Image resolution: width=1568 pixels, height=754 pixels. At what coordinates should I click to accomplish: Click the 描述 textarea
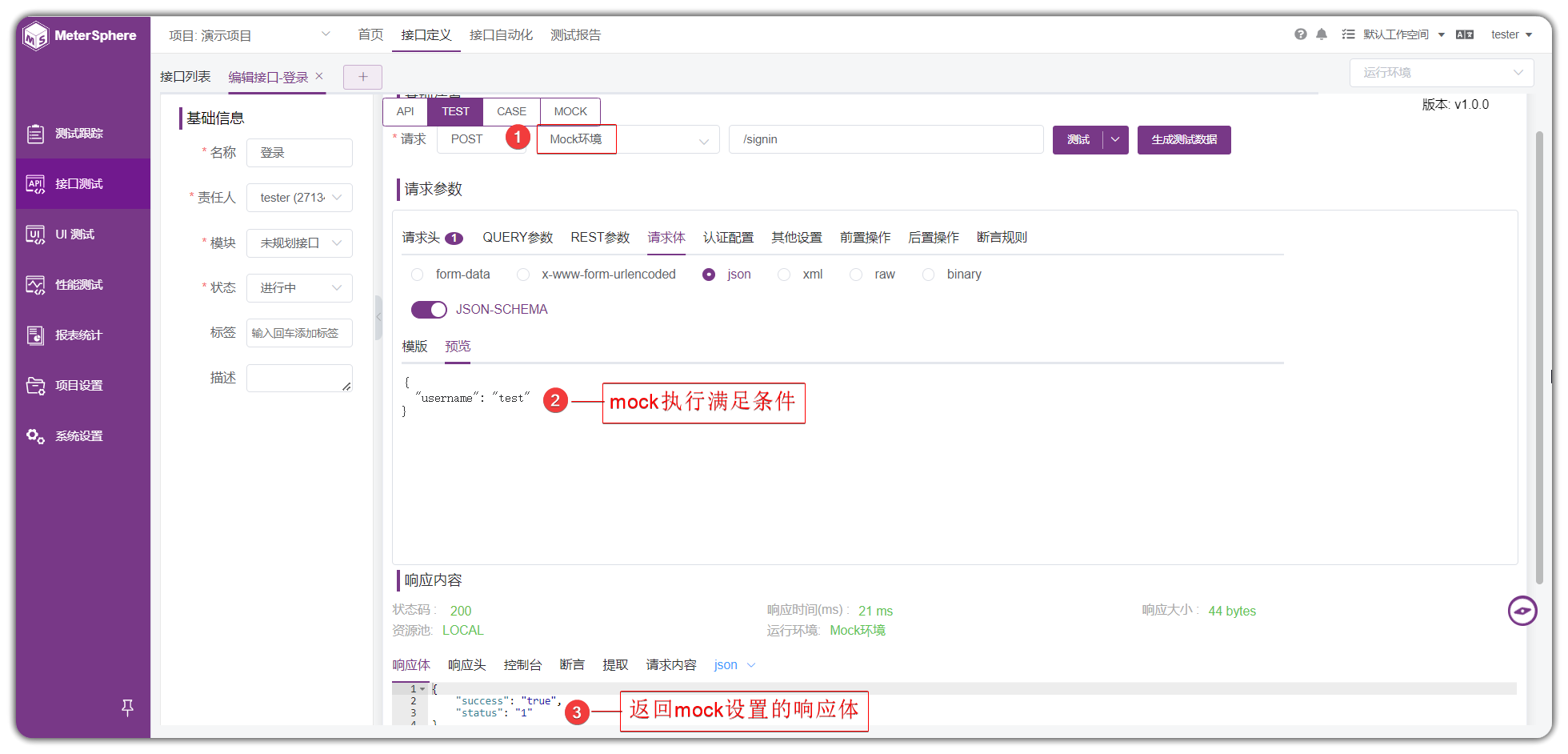[299, 379]
